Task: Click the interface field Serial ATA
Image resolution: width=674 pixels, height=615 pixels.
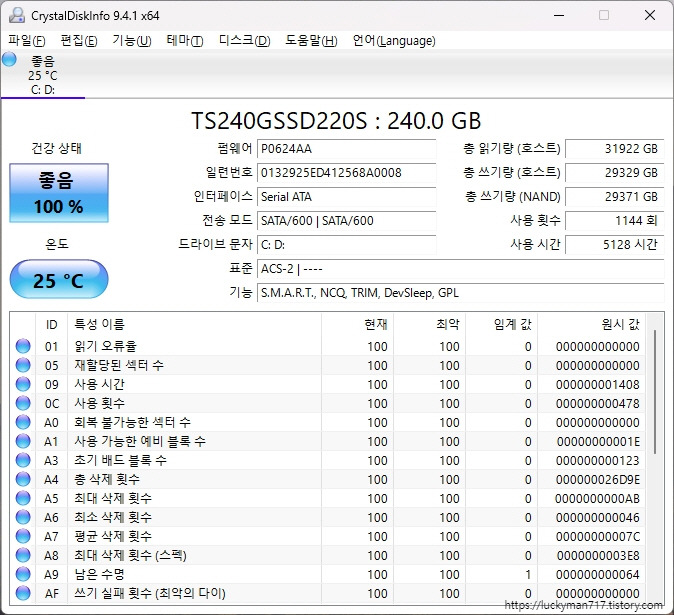Action: pyautogui.click(x=346, y=197)
